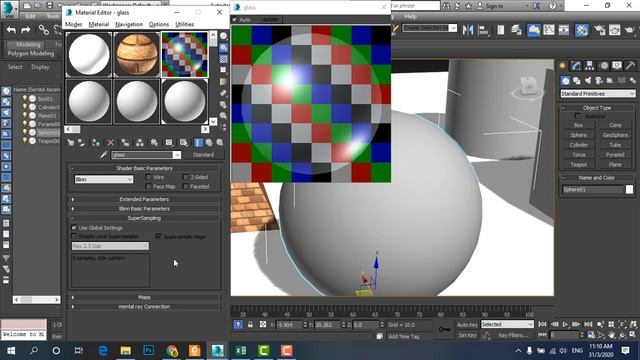Uncheck Use Global Settings checkbox
640x360 pixels.
[x=74, y=228]
